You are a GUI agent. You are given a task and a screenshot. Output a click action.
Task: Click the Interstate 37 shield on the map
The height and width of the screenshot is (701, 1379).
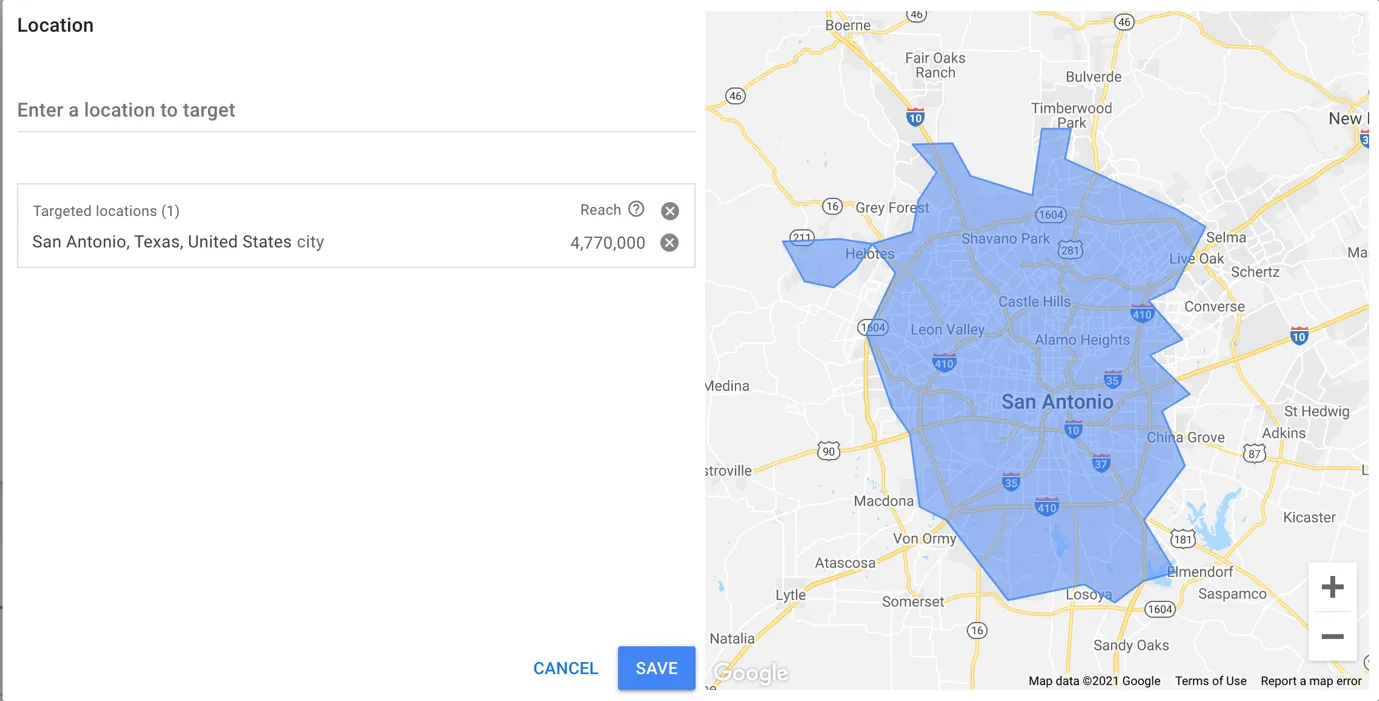1101,462
